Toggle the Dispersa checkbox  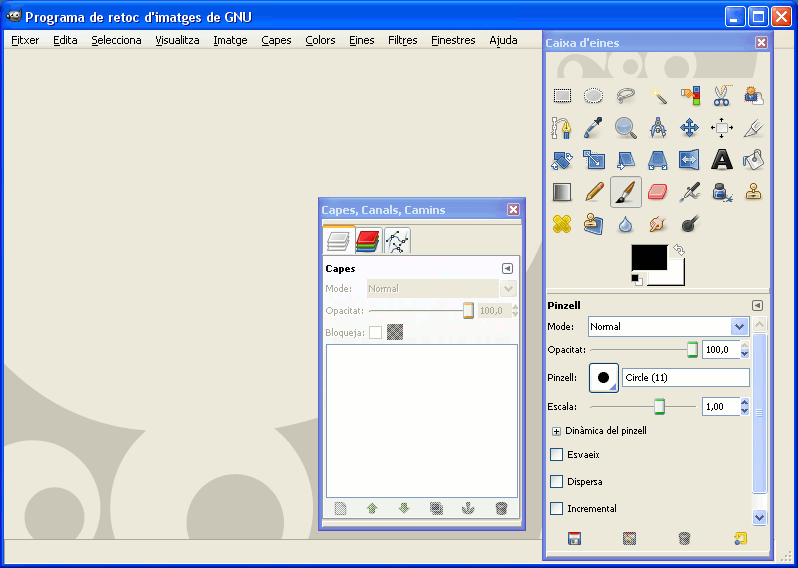(556, 481)
